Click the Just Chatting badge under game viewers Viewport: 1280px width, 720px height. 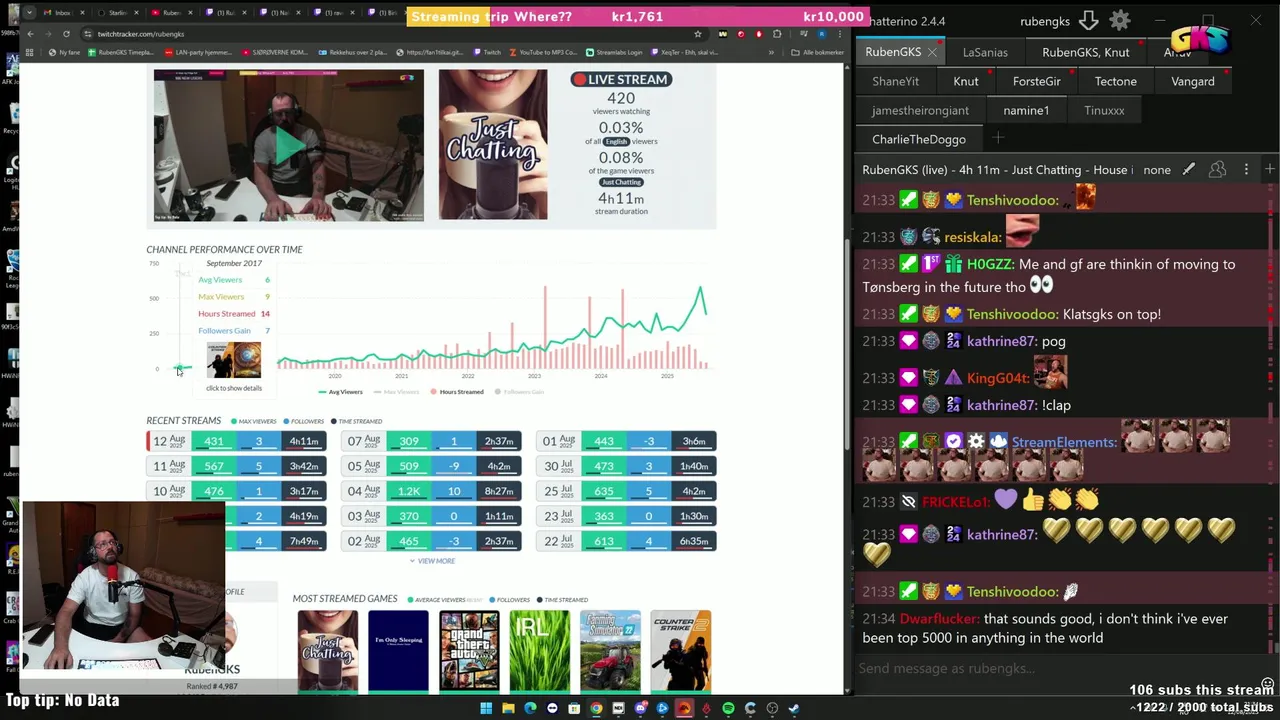pyautogui.click(x=621, y=182)
